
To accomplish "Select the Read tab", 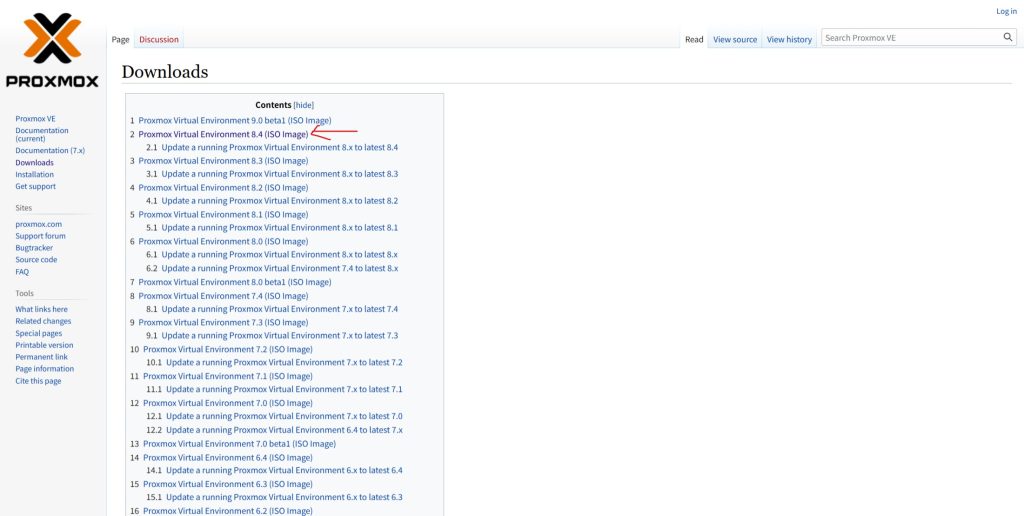I will pyautogui.click(x=694, y=40).
